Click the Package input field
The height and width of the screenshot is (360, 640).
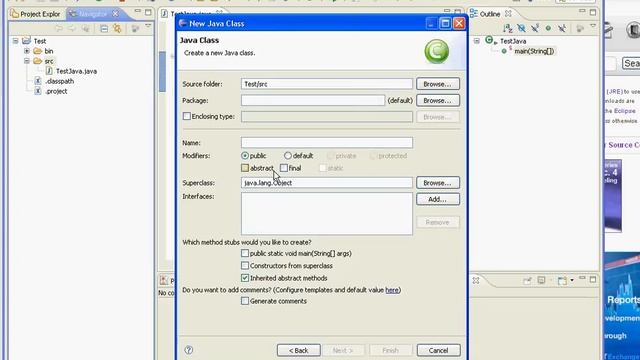tap(313, 100)
